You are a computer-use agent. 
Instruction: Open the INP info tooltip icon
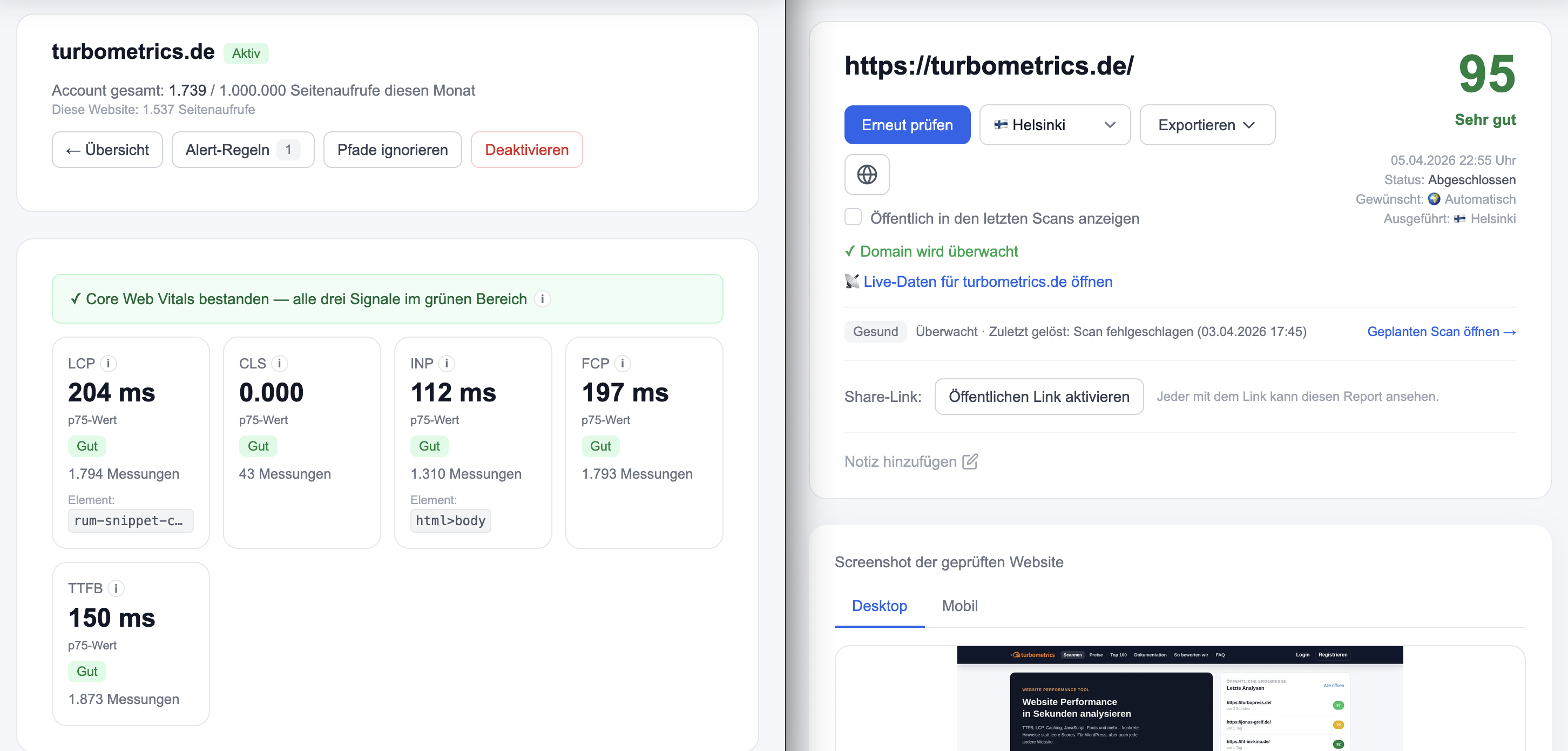(x=447, y=363)
